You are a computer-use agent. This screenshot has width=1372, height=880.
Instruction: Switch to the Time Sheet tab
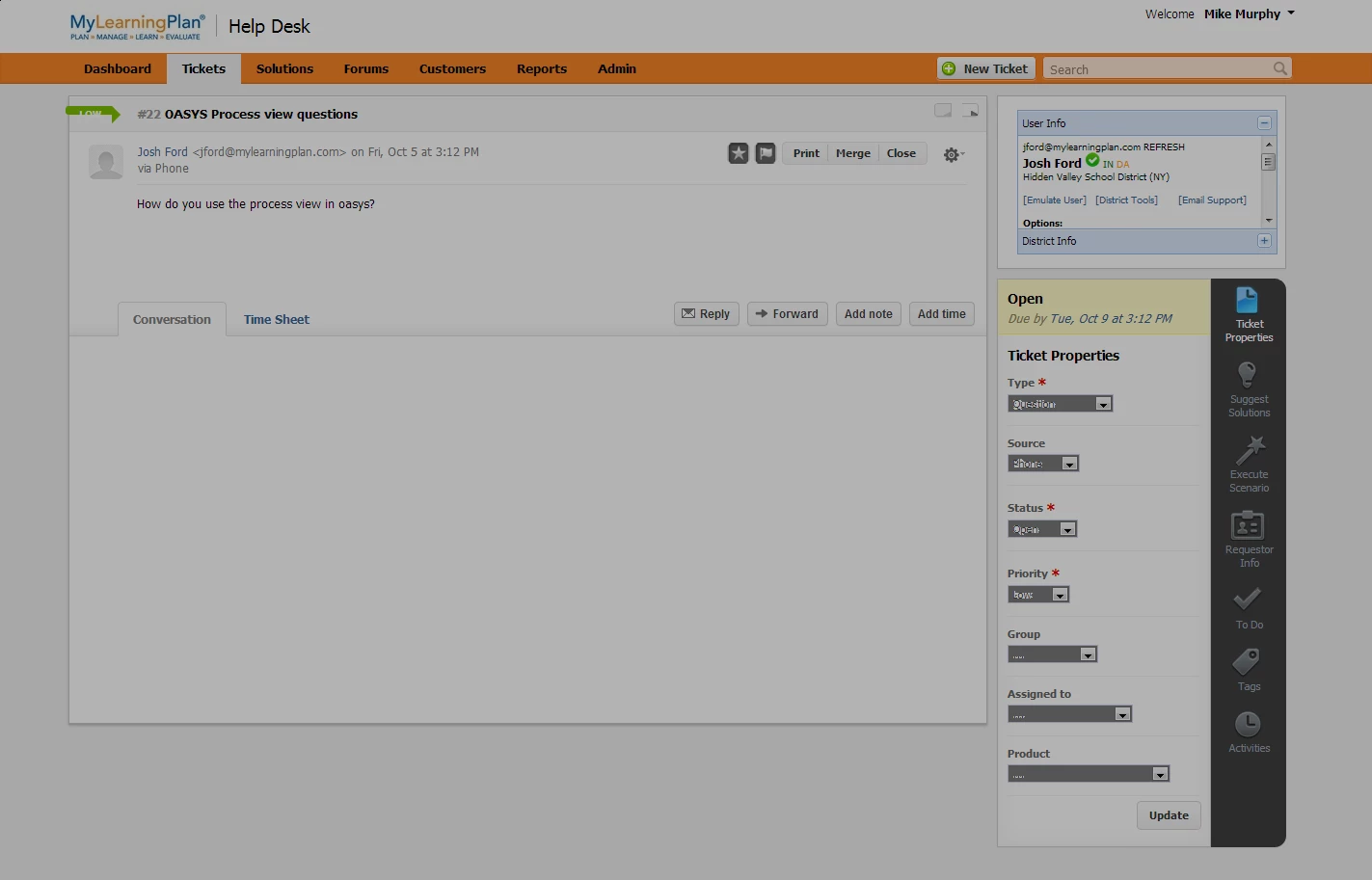point(277,319)
